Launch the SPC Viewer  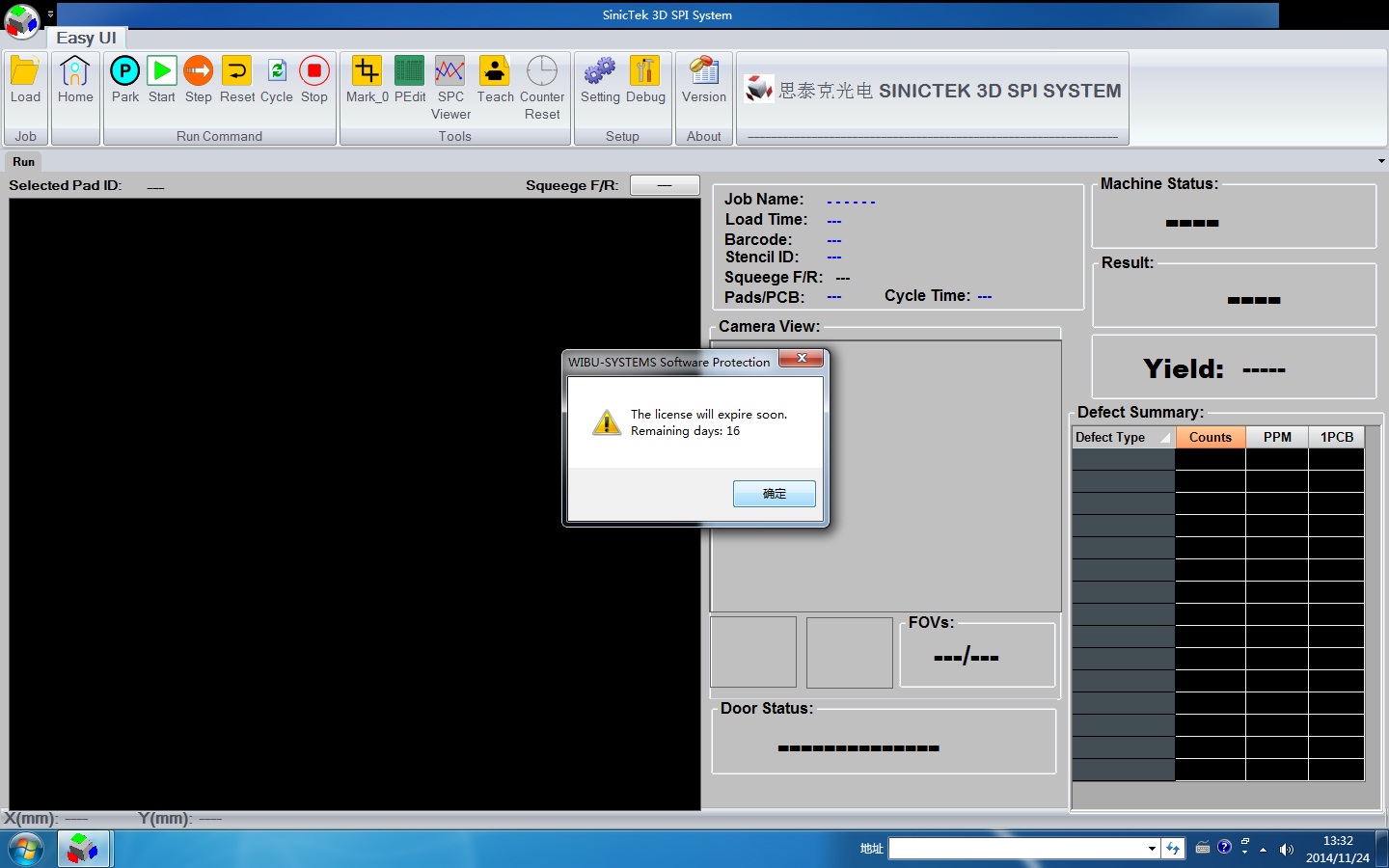450,72
